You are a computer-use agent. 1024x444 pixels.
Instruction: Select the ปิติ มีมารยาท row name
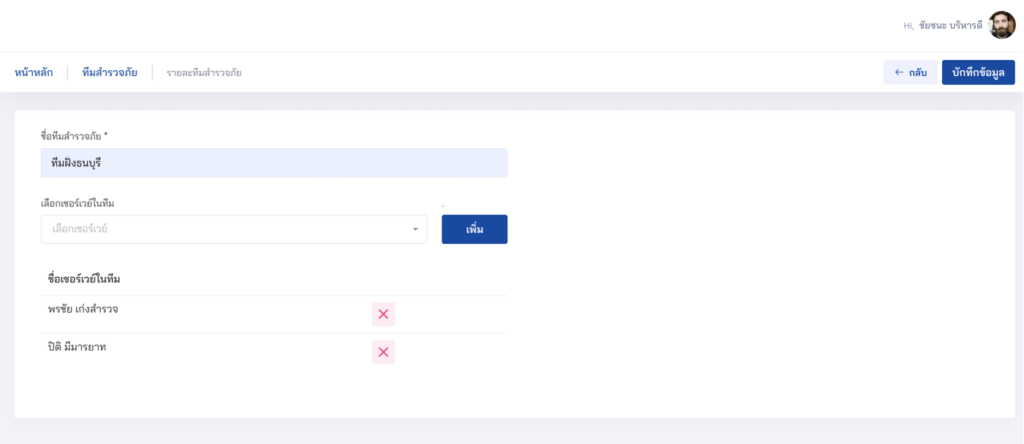[77, 347]
